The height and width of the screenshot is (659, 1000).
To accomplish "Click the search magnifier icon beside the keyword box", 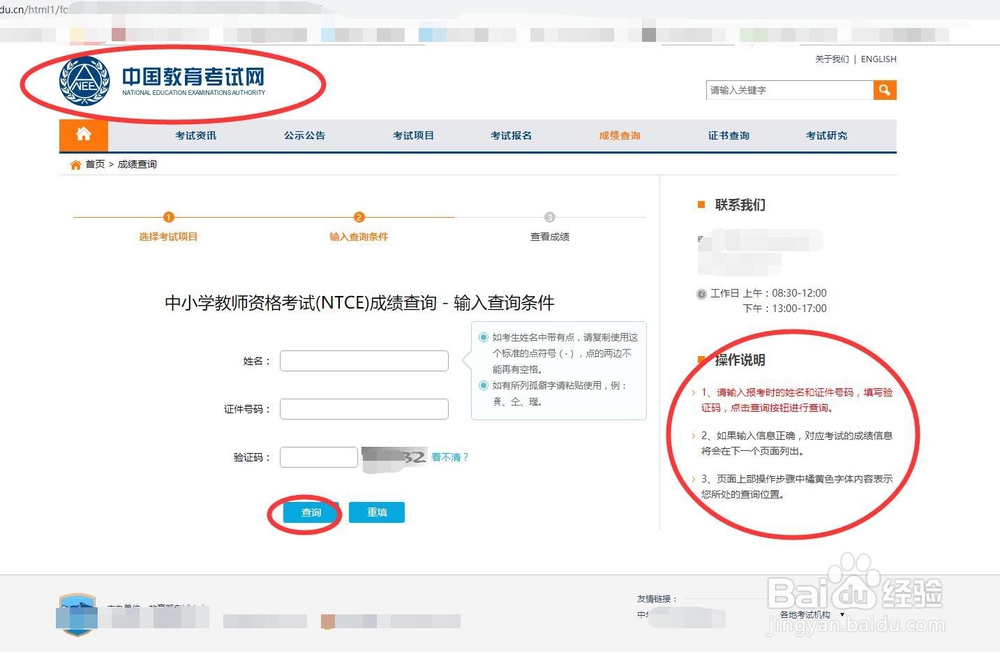I will 885,90.
